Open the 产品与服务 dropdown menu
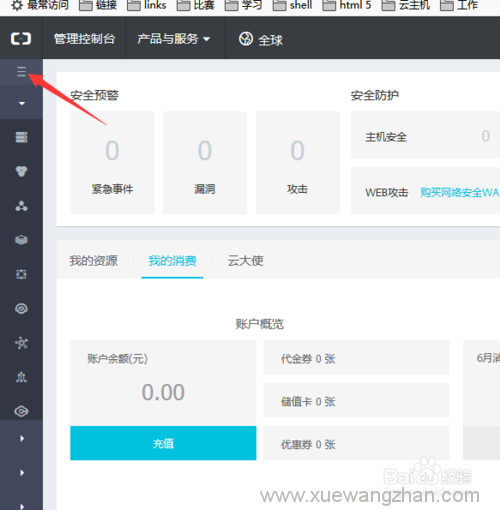Image resolution: width=500 pixels, height=510 pixels. [x=174, y=39]
